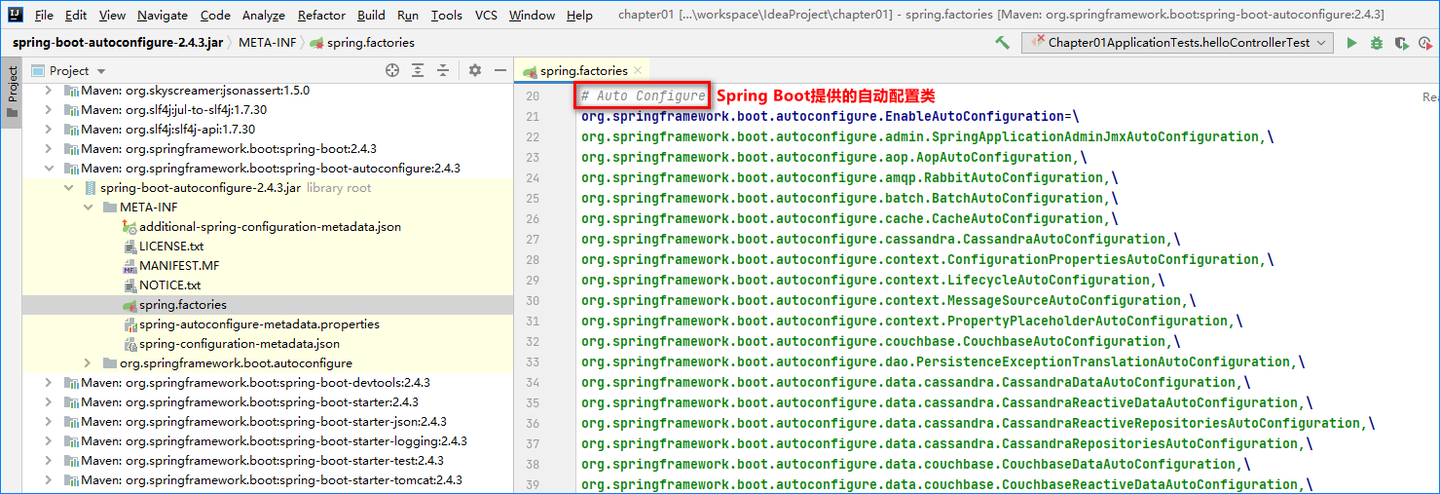The image size is (1440, 494).
Task: Select LICENSE.txt in the project tree
Action: click(163, 246)
